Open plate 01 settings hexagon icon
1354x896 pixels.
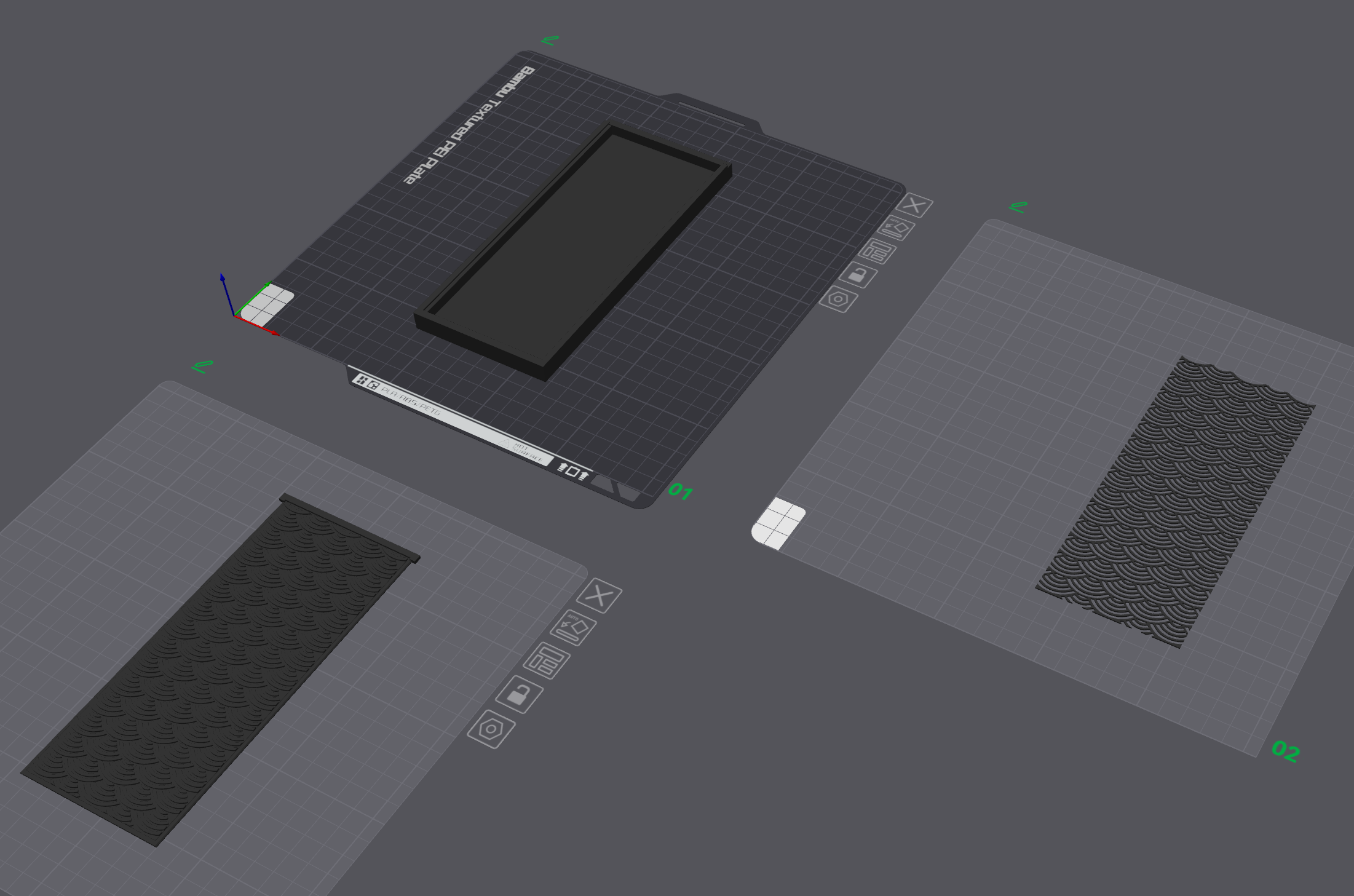[x=838, y=299]
